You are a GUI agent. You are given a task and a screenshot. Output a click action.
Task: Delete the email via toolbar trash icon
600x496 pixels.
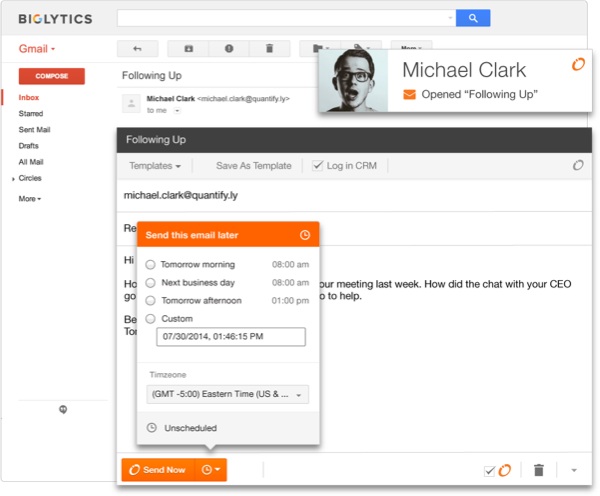coord(269,48)
